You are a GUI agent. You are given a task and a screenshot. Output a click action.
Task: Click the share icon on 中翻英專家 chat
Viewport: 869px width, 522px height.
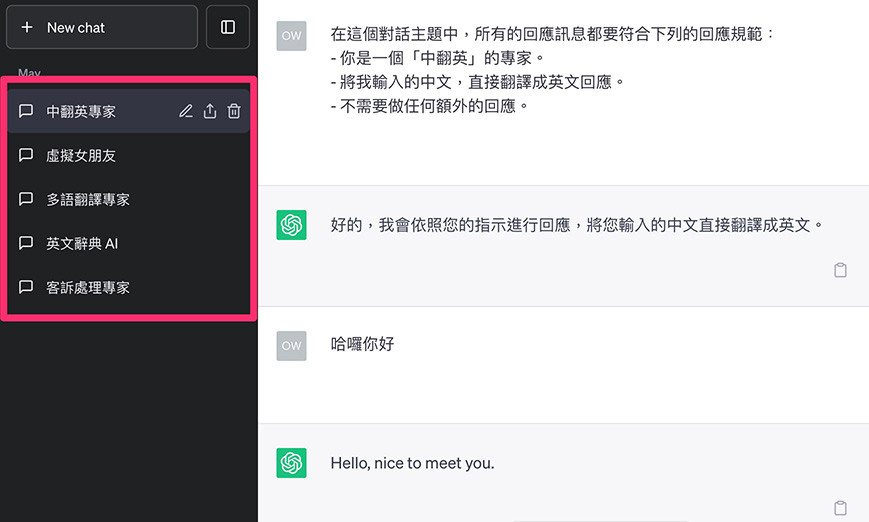click(x=210, y=112)
